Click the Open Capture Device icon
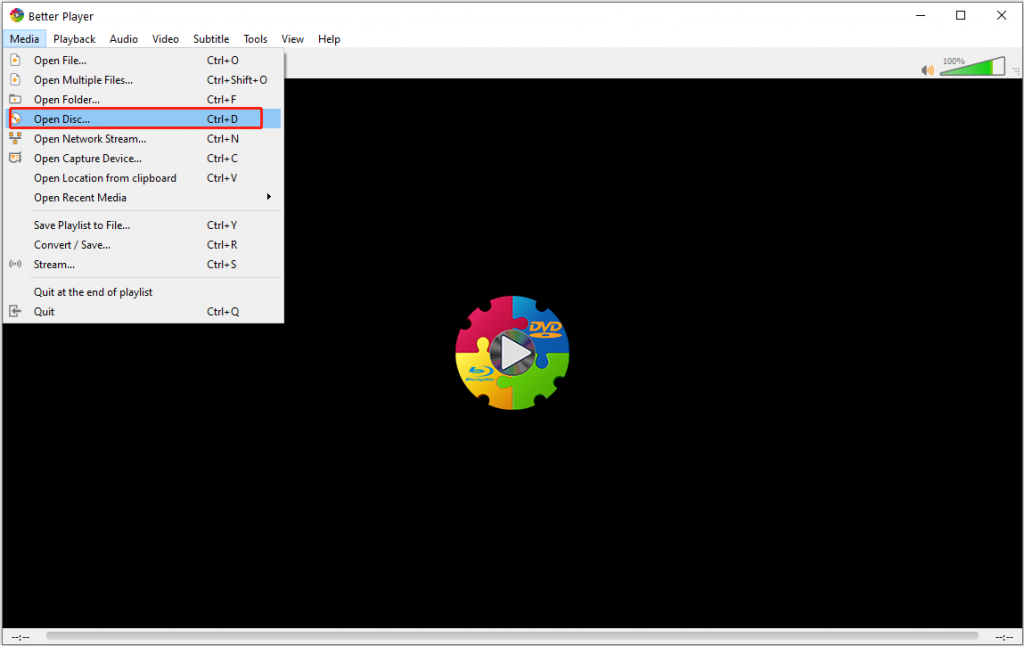The width and height of the screenshot is (1024, 646). click(x=15, y=158)
